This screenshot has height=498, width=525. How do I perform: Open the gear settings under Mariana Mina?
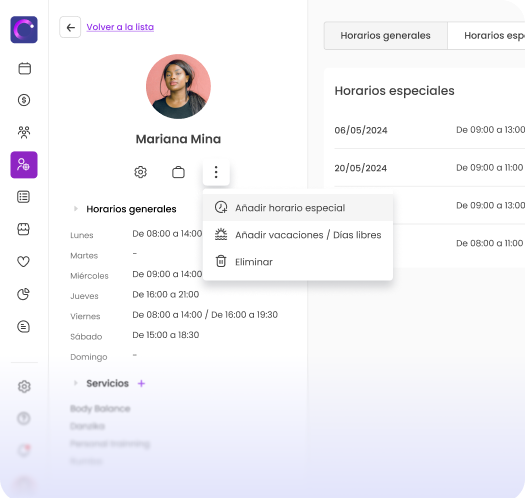pos(141,172)
